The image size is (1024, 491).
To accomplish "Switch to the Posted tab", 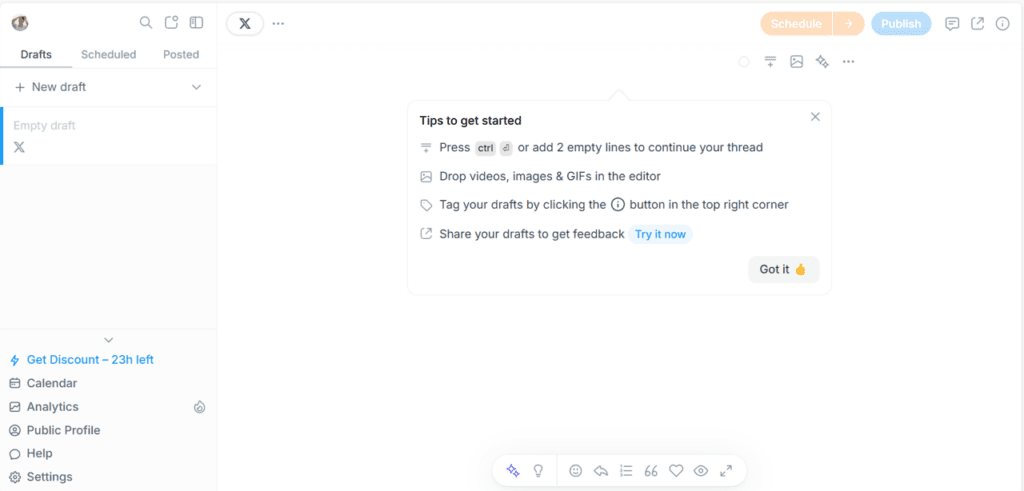I will coord(181,54).
